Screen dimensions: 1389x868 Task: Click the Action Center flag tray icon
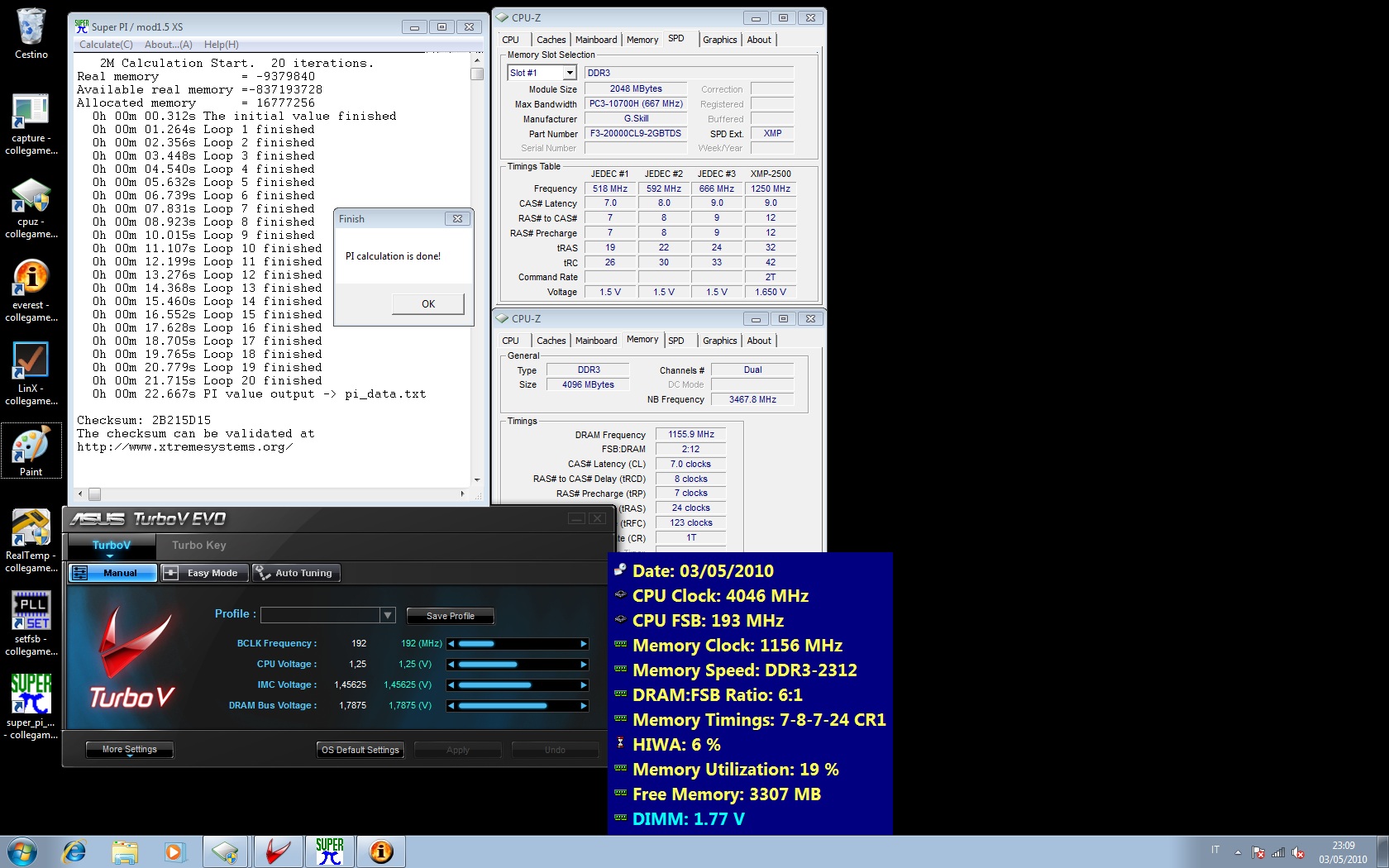coord(1258,852)
